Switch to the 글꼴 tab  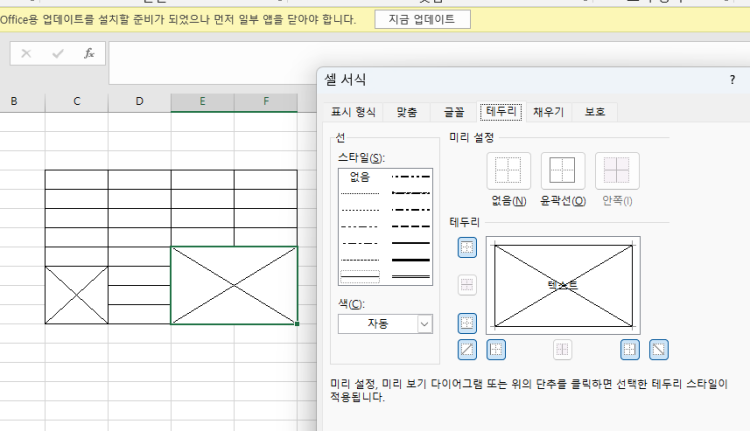click(453, 112)
